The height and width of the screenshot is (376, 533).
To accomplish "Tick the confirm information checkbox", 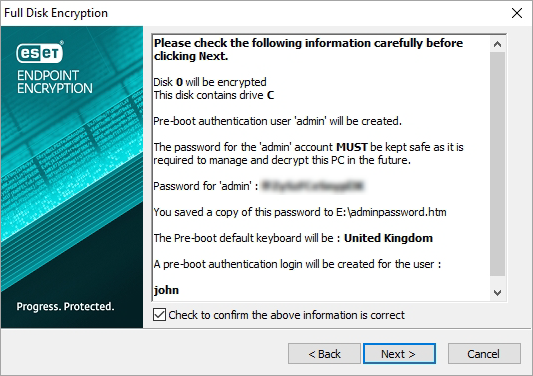I will (159, 315).
